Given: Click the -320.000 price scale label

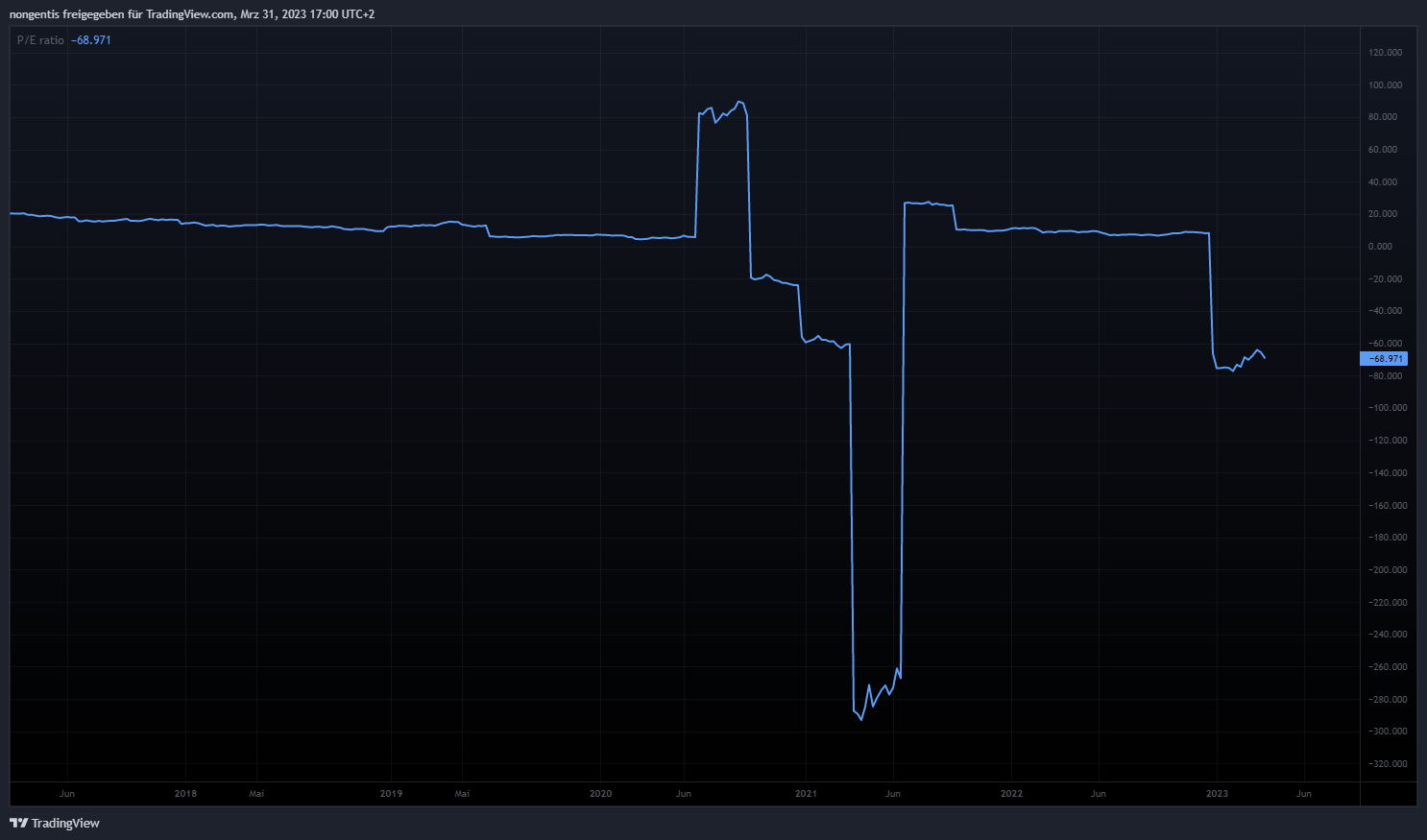Looking at the screenshot, I should coord(1384,764).
